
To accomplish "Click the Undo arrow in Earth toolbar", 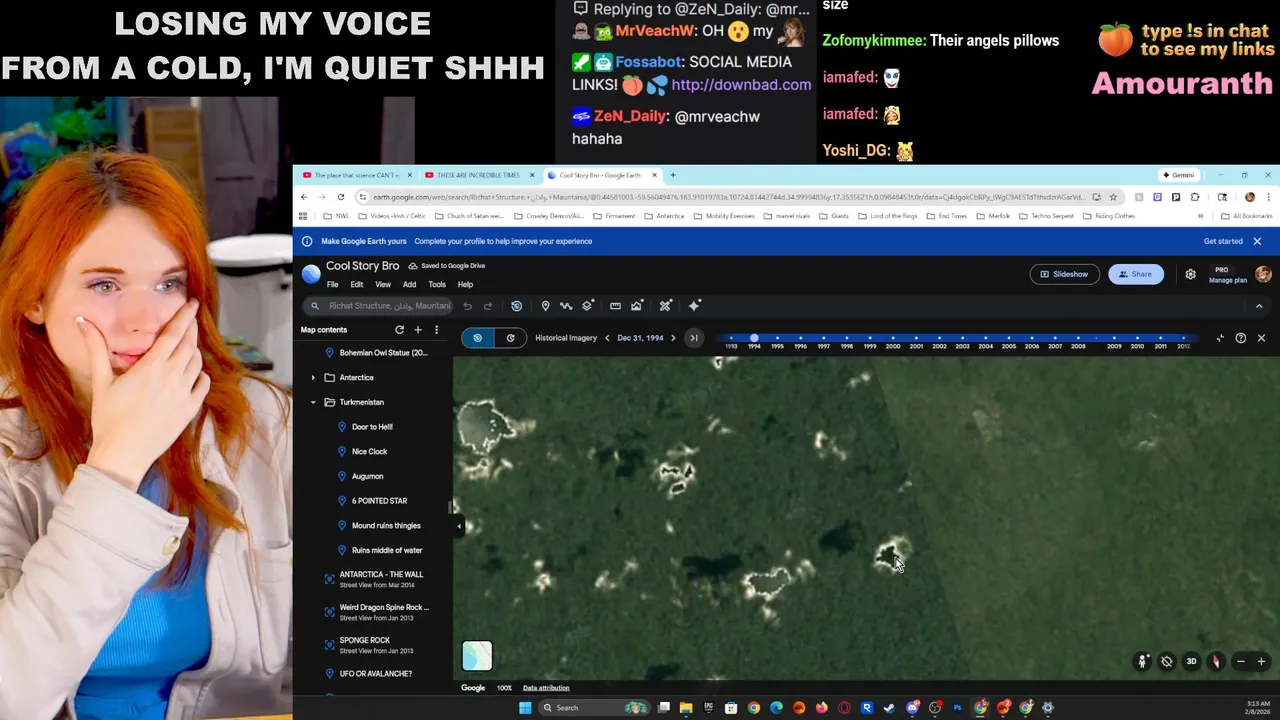I will pos(467,306).
